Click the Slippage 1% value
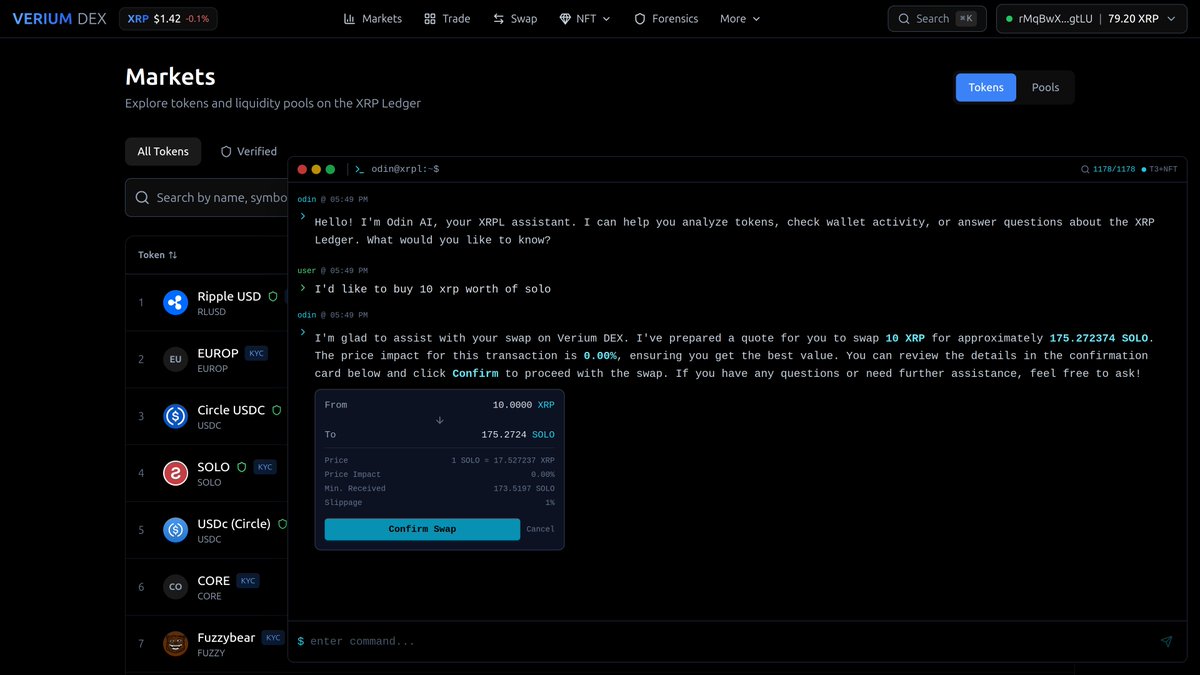The width and height of the screenshot is (1200, 675). tap(550, 502)
